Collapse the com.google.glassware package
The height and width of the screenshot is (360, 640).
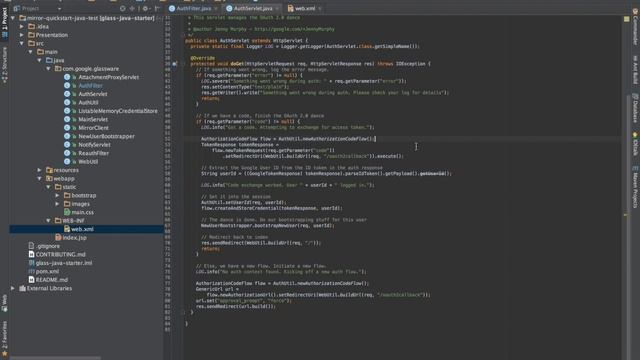pyautogui.click(x=48, y=69)
